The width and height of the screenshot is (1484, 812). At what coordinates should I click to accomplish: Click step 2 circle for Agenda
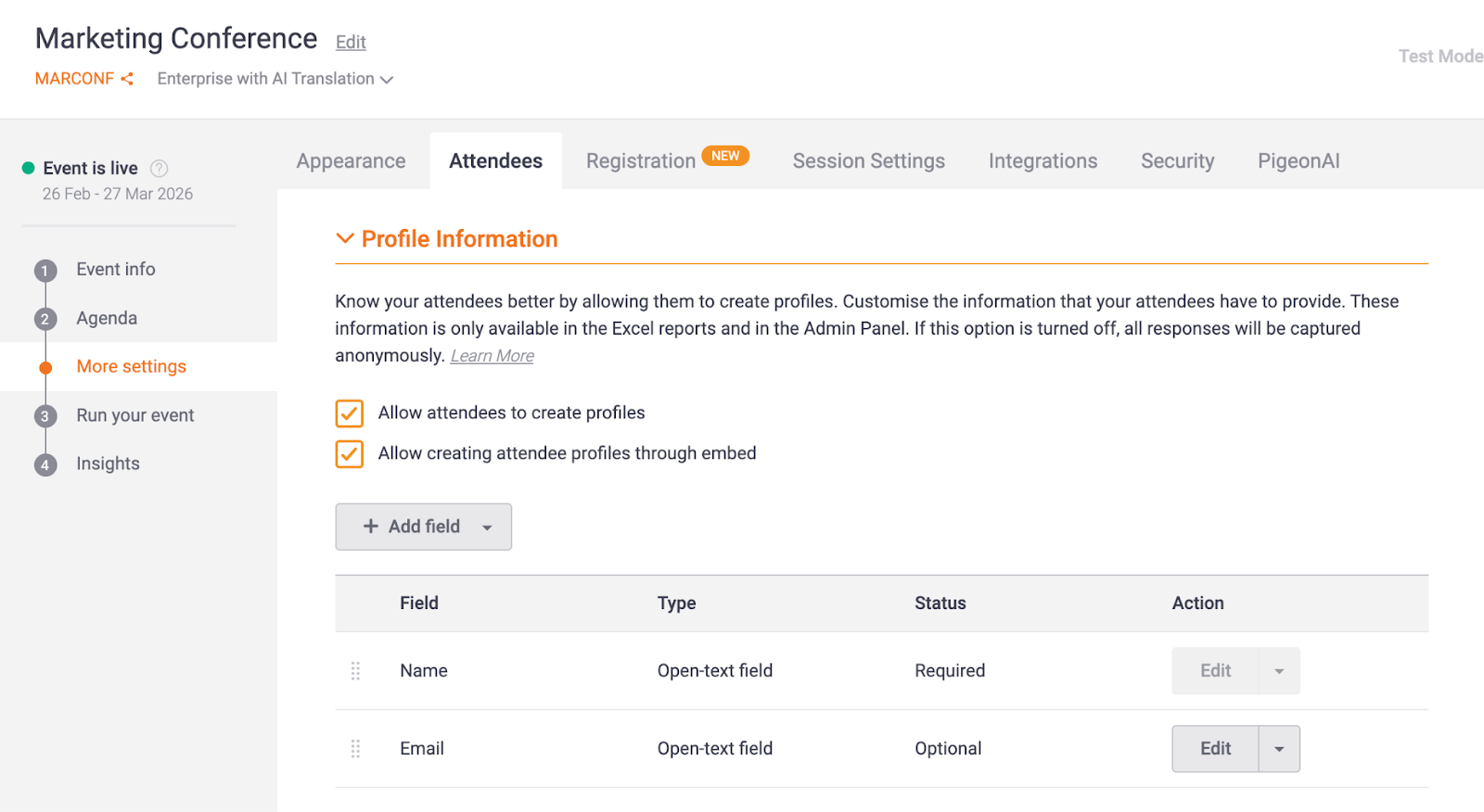click(x=45, y=319)
